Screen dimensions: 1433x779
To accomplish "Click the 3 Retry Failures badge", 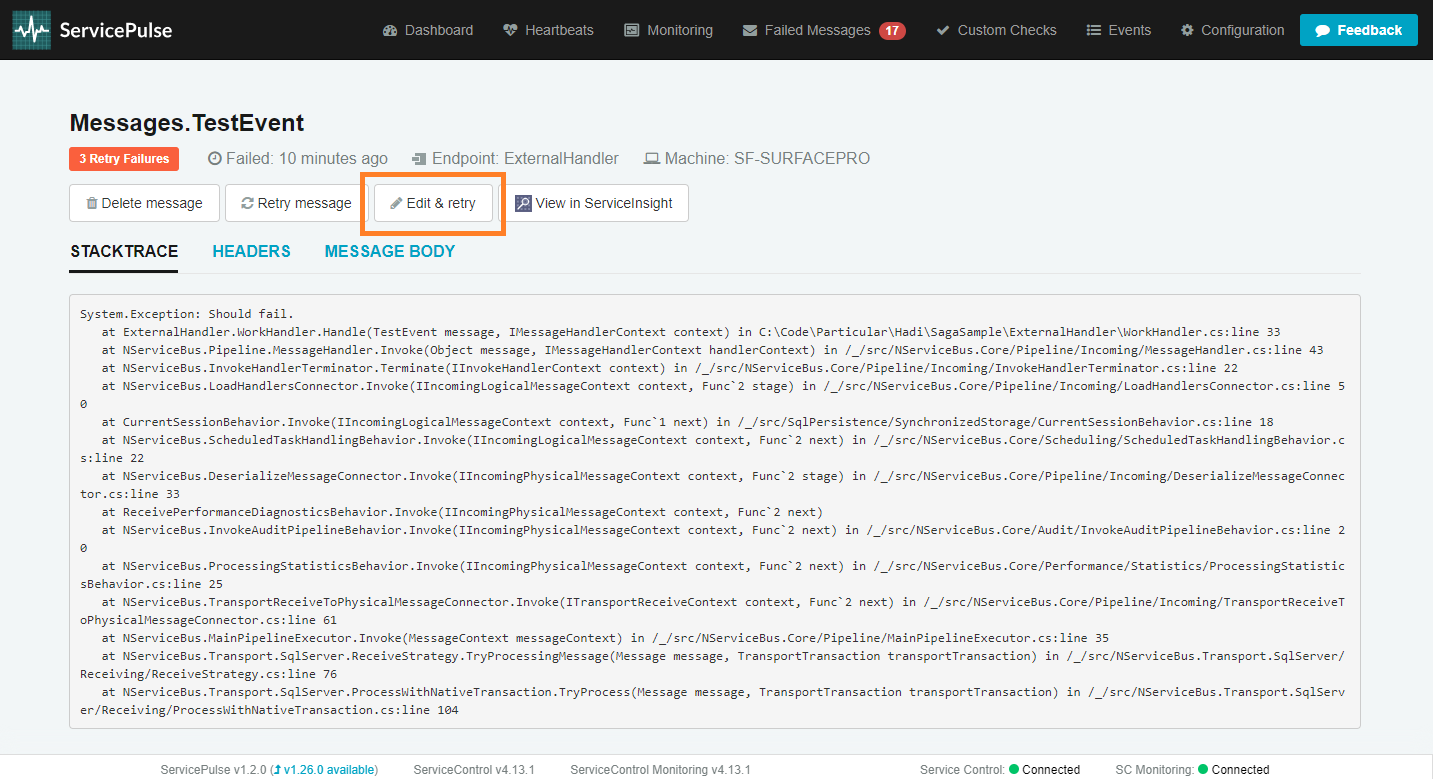I will click(x=124, y=159).
